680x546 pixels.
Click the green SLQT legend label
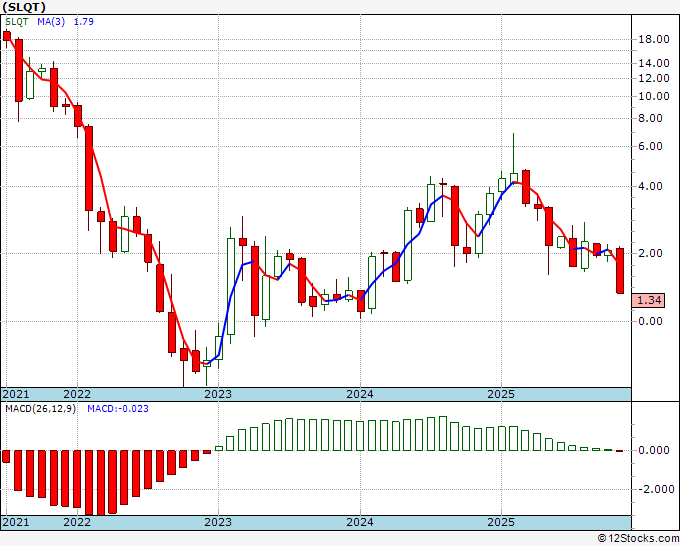[16, 22]
